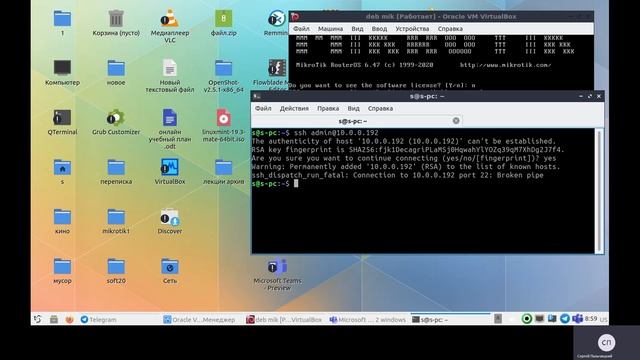Close the s@s-pc: ~ terminal tab

pos(456,121)
